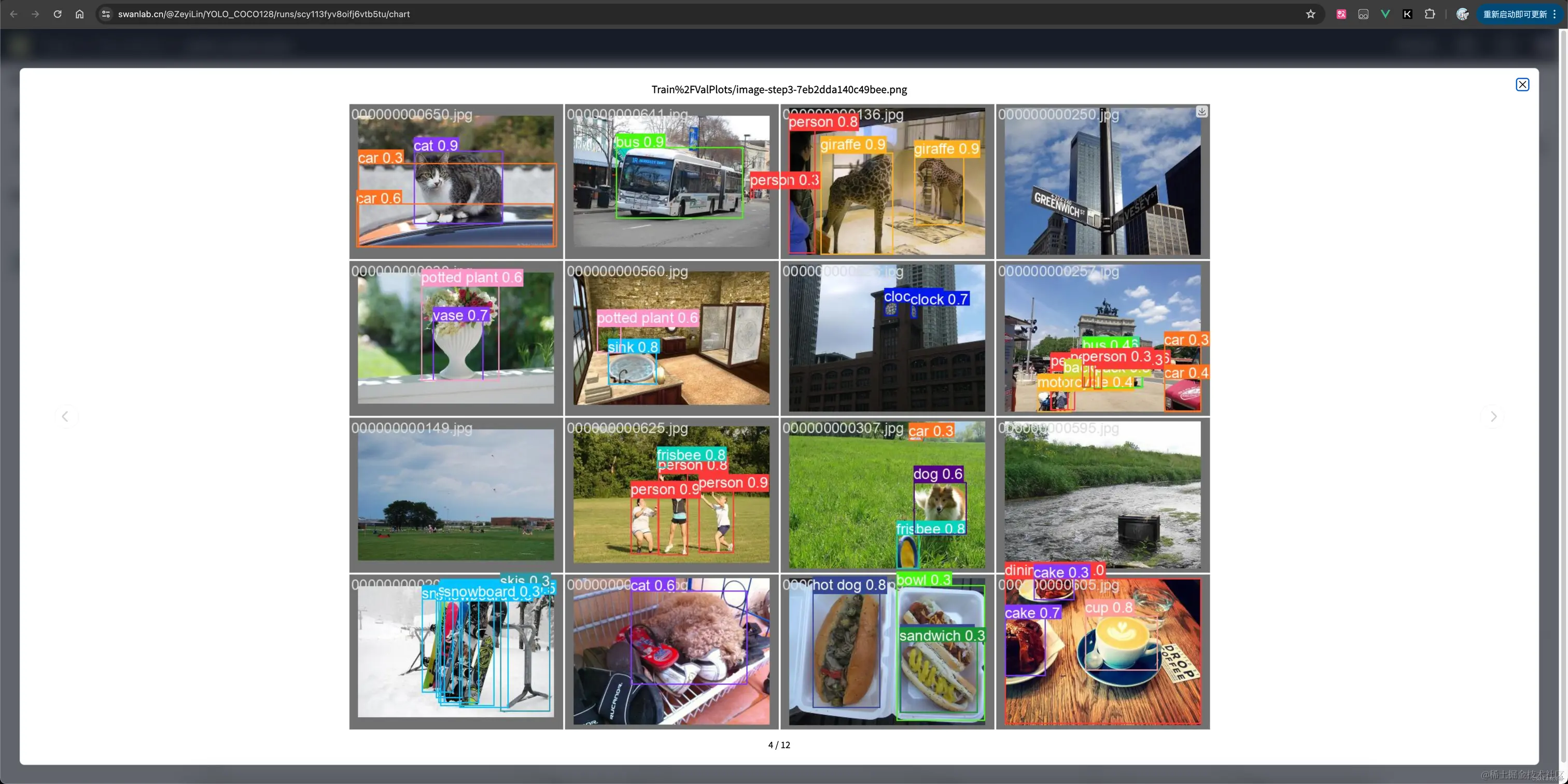Go to the previous image
Screen dimensions: 1568x784
pyautogui.click(x=66, y=416)
